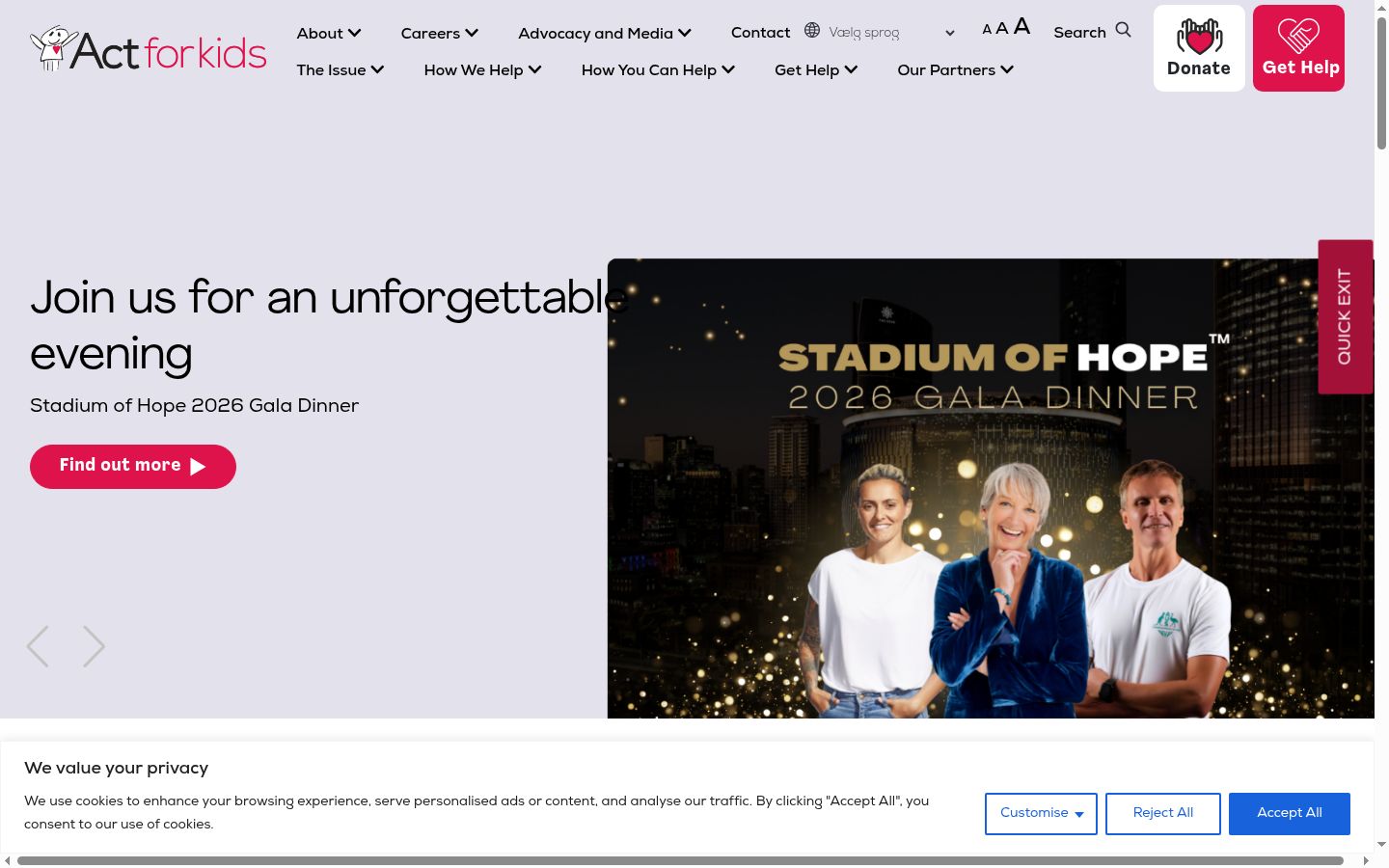Expand The Issue menu
The image size is (1389, 868).
click(340, 69)
